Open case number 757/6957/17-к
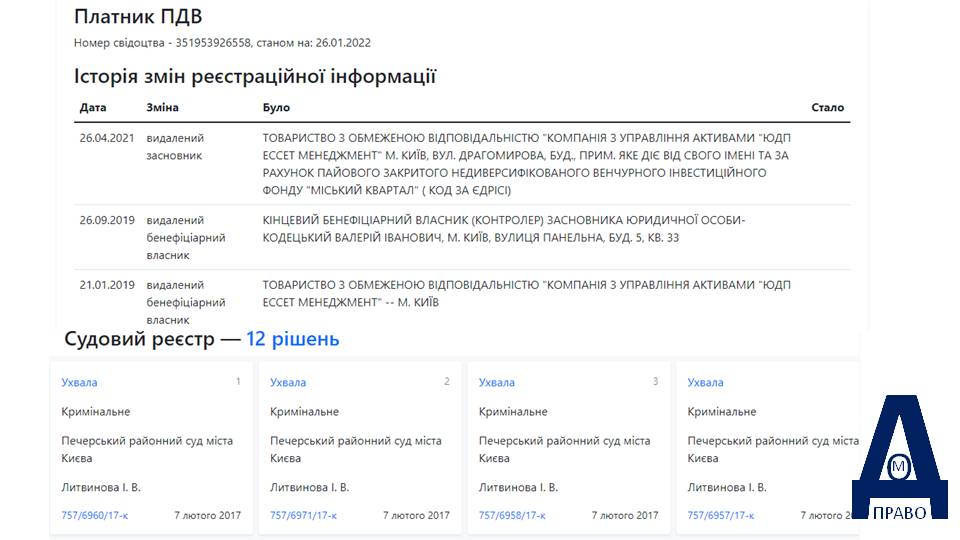The image size is (960, 540). [x=721, y=516]
